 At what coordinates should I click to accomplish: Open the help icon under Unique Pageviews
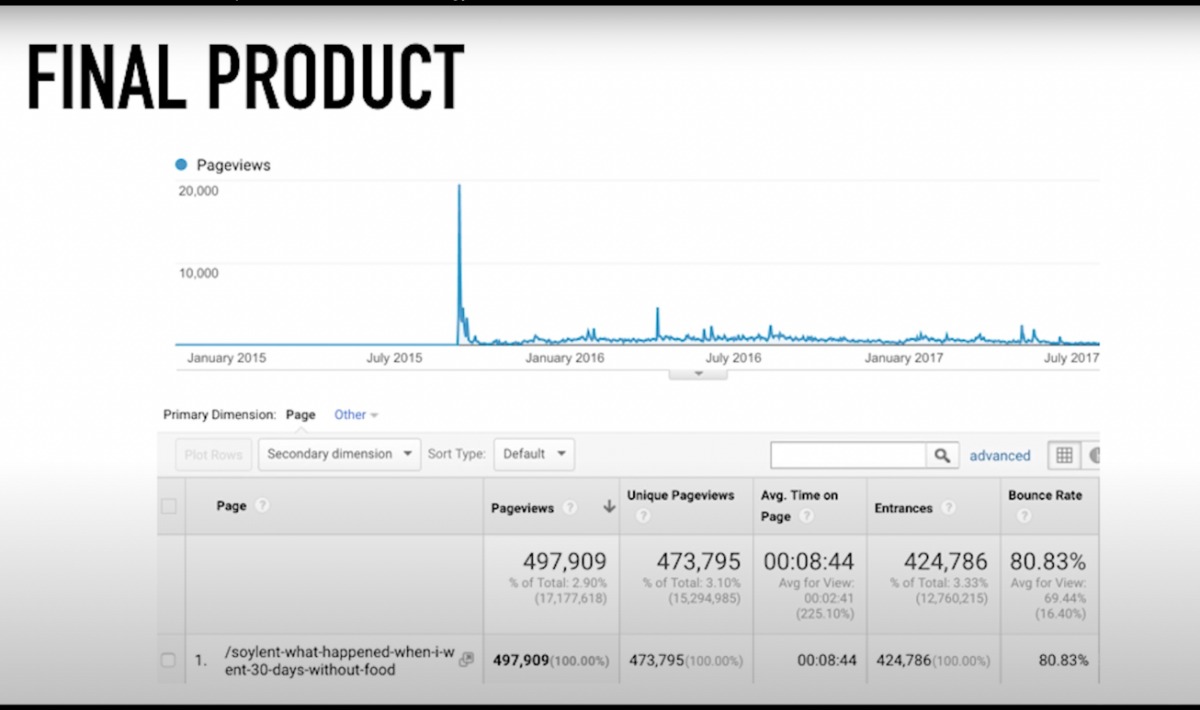[x=643, y=517]
